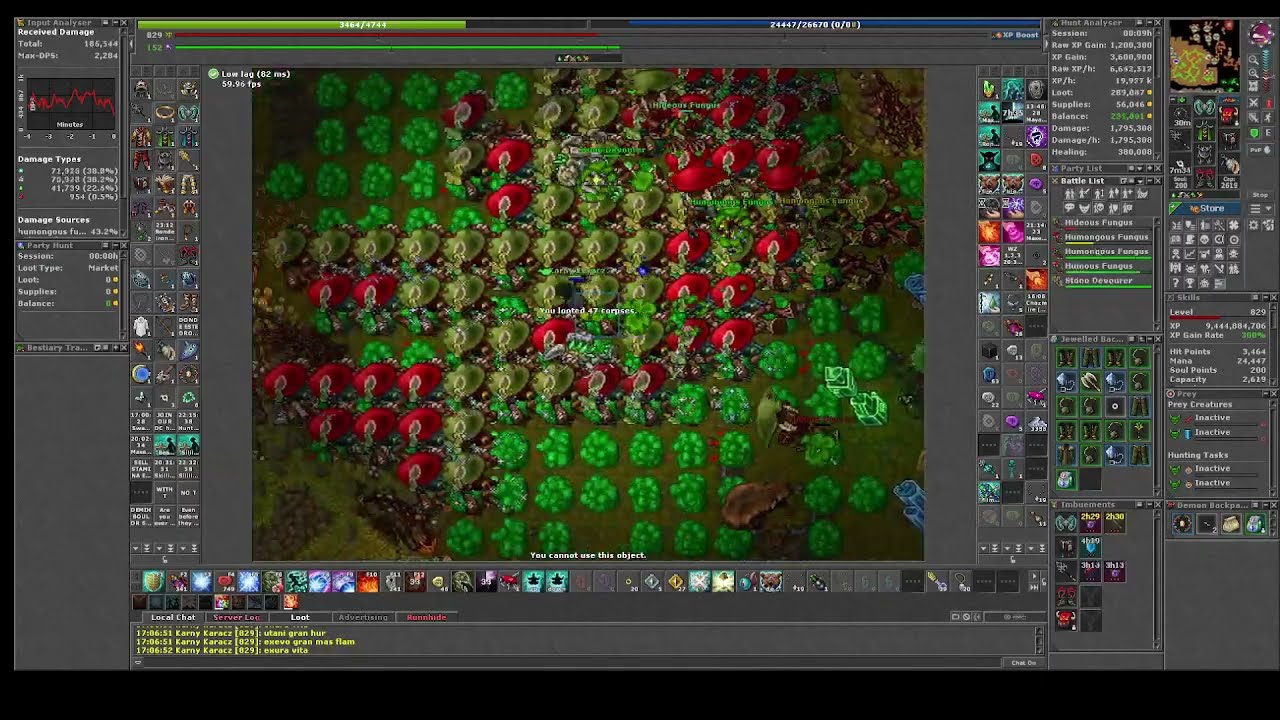Open the options gear icon

tap(1254, 226)
